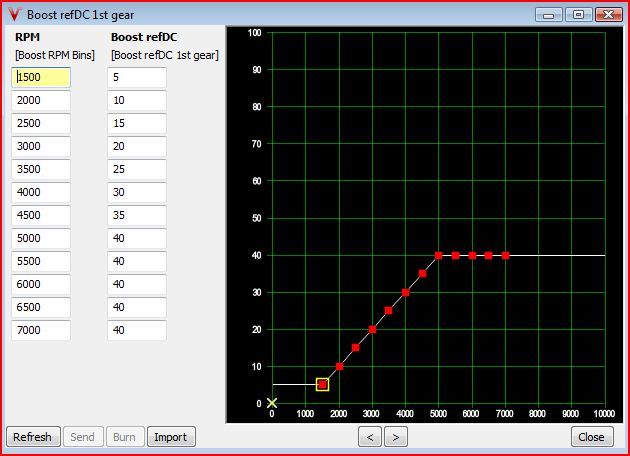Select the 6000 RPM input field
Screen dimensions: 630x456
tap(41, 284)
